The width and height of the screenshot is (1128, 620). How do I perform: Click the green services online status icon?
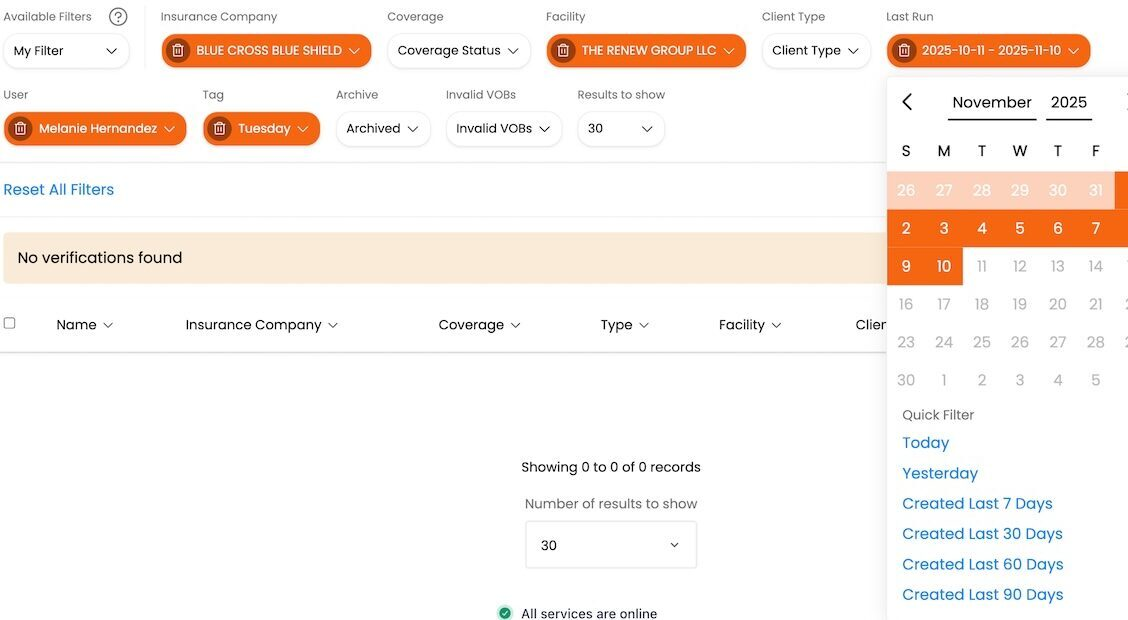click(x=505, y=613)
